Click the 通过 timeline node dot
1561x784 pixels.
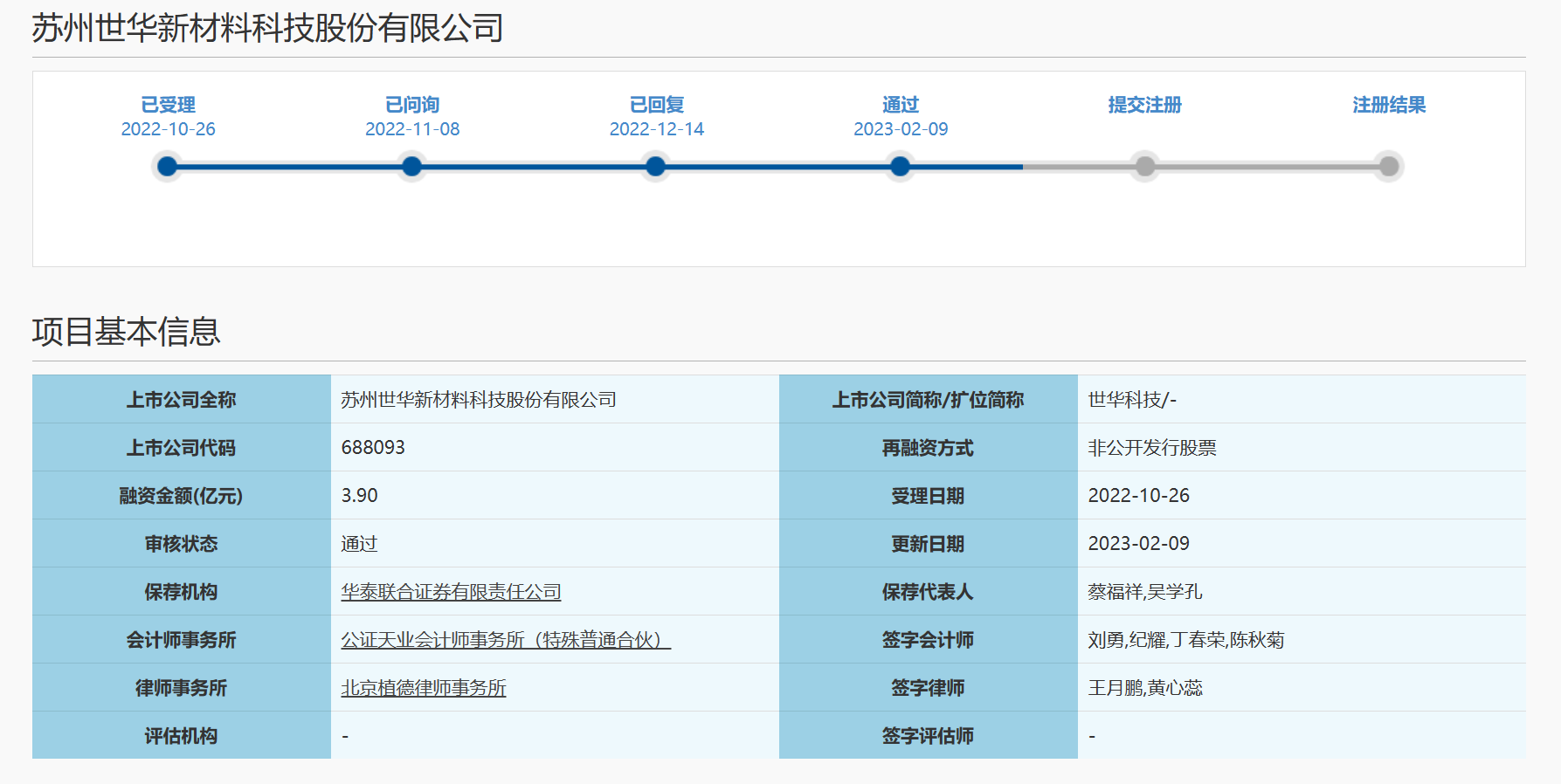point(900,166)
